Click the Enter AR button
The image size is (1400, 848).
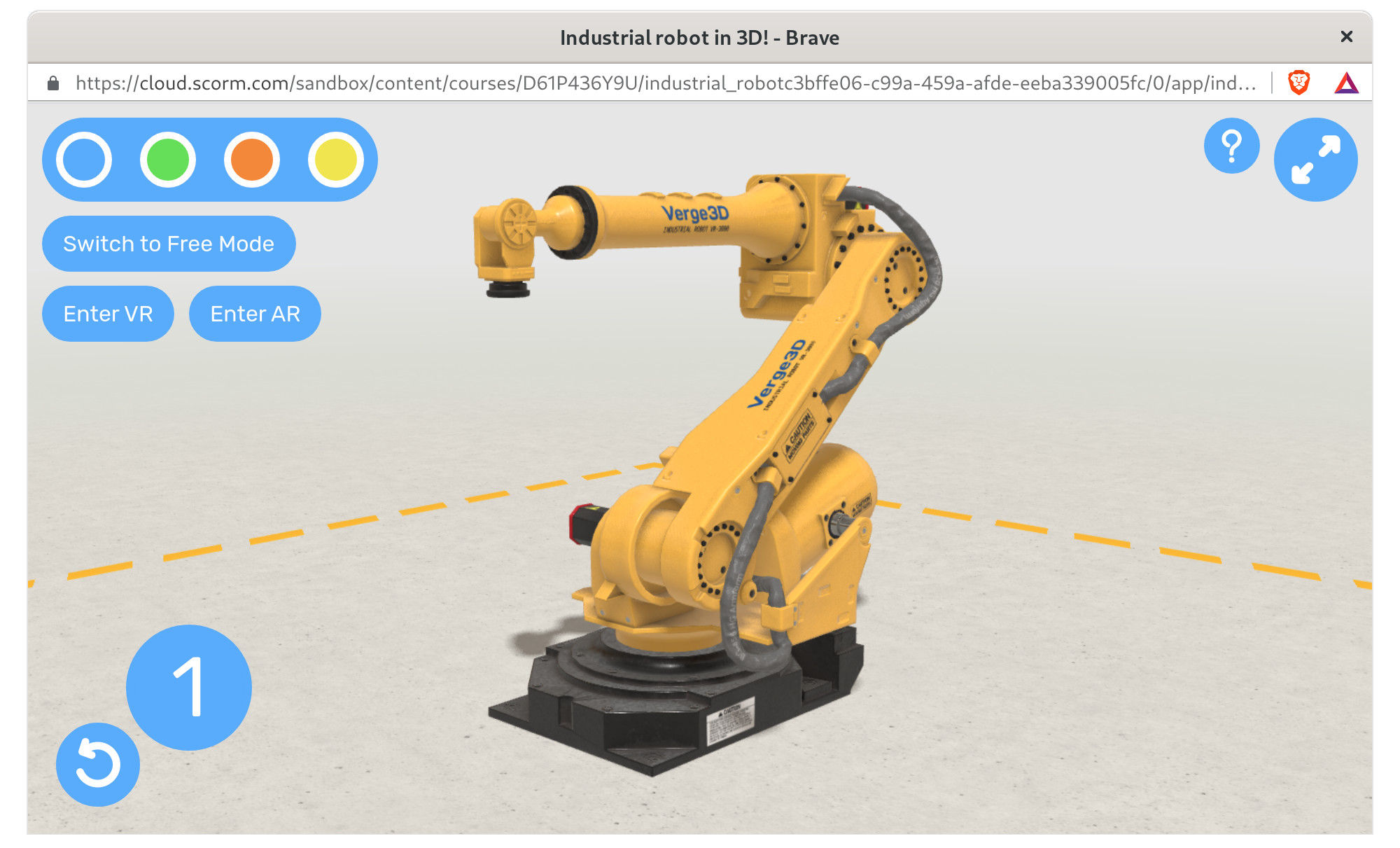[x=255, y=314]
